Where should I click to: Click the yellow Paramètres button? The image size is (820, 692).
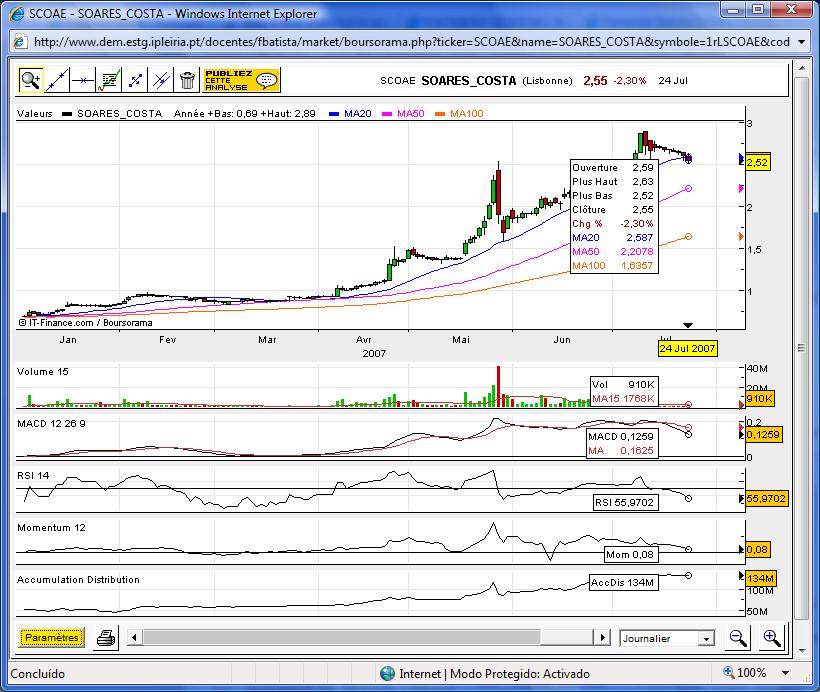click(x=52, y=638)
